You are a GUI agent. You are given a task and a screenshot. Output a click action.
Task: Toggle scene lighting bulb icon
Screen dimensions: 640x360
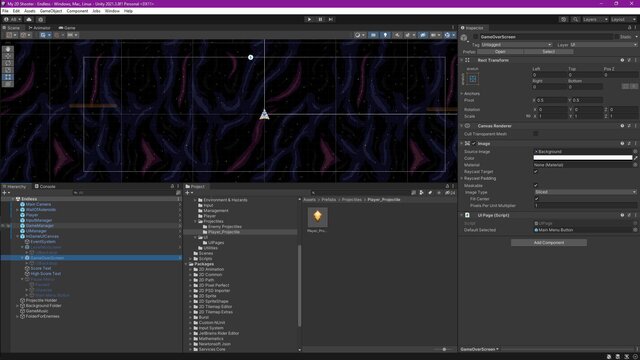click(x=385, y=35)
